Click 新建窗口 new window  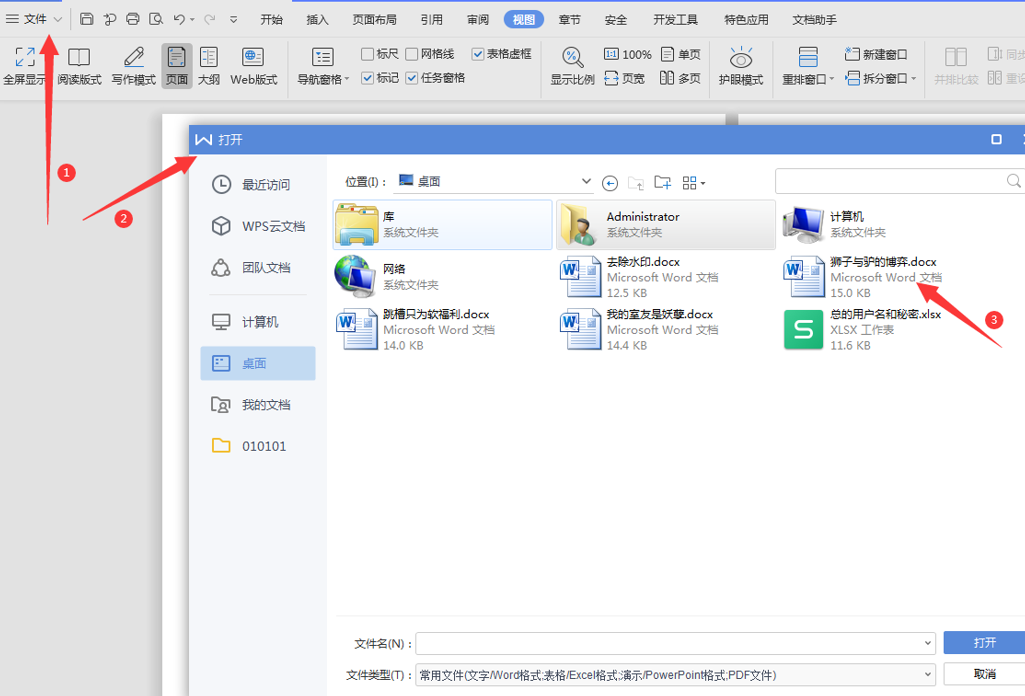coord(876,54)
